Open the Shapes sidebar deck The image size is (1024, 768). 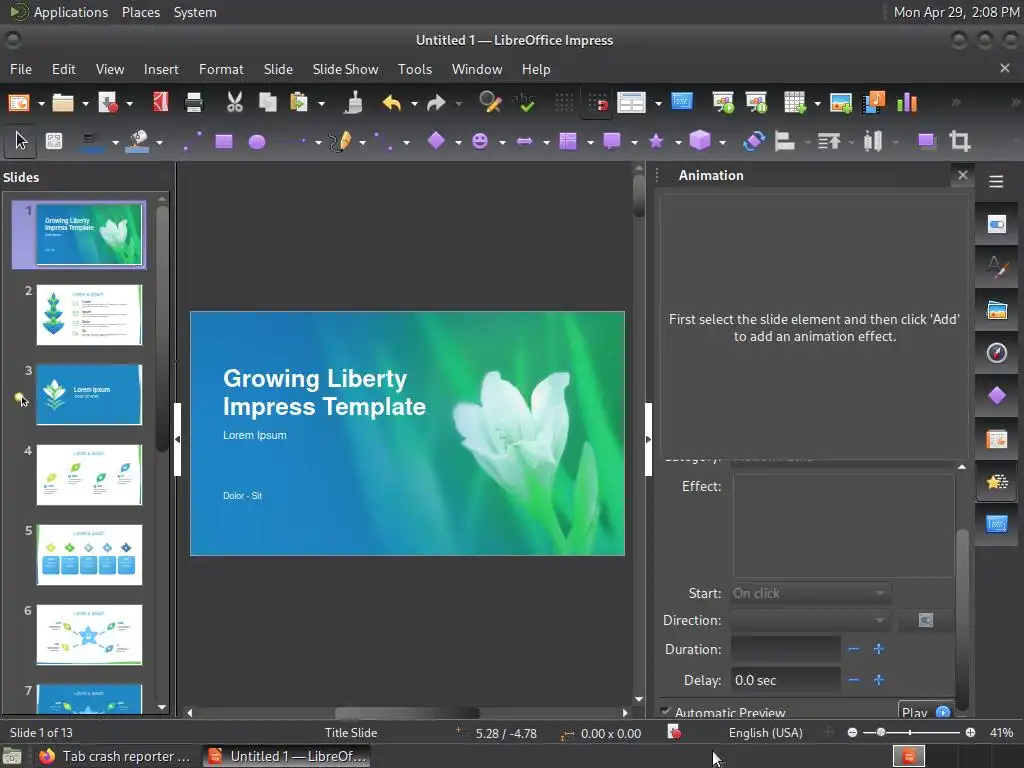coord(997,396)
